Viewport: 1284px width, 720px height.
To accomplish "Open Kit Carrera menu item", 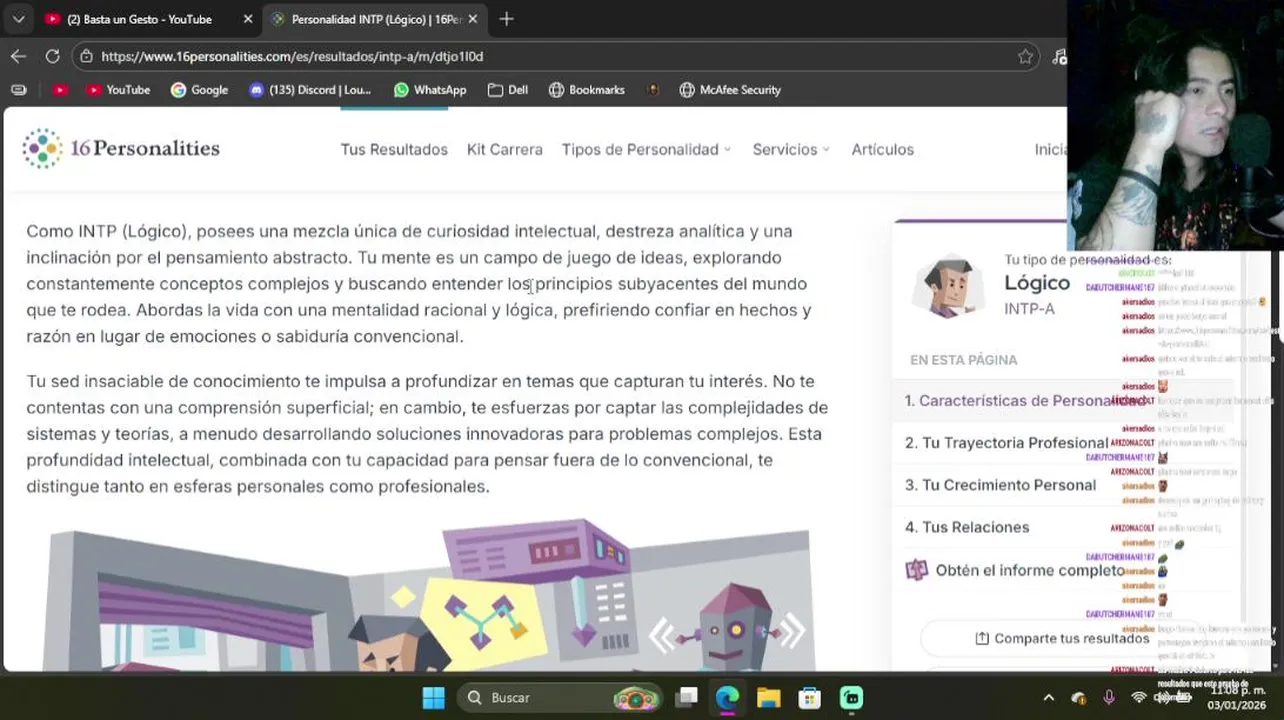I will (x=504, y=149).
